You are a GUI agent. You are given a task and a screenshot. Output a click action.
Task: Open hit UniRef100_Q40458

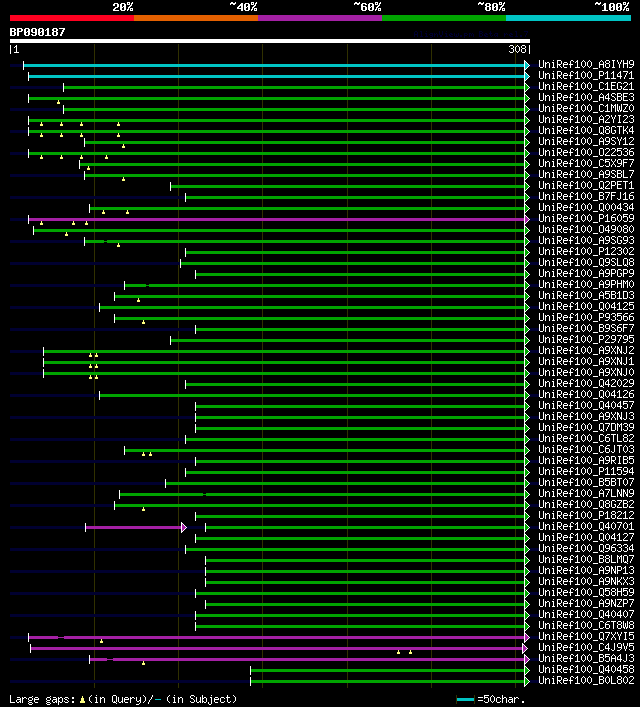586,669
